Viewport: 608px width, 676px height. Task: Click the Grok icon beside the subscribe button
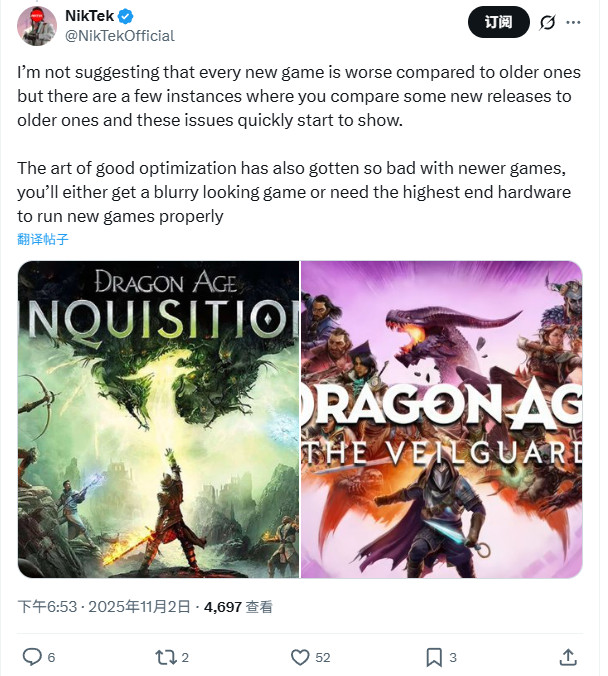pos(547,22)
